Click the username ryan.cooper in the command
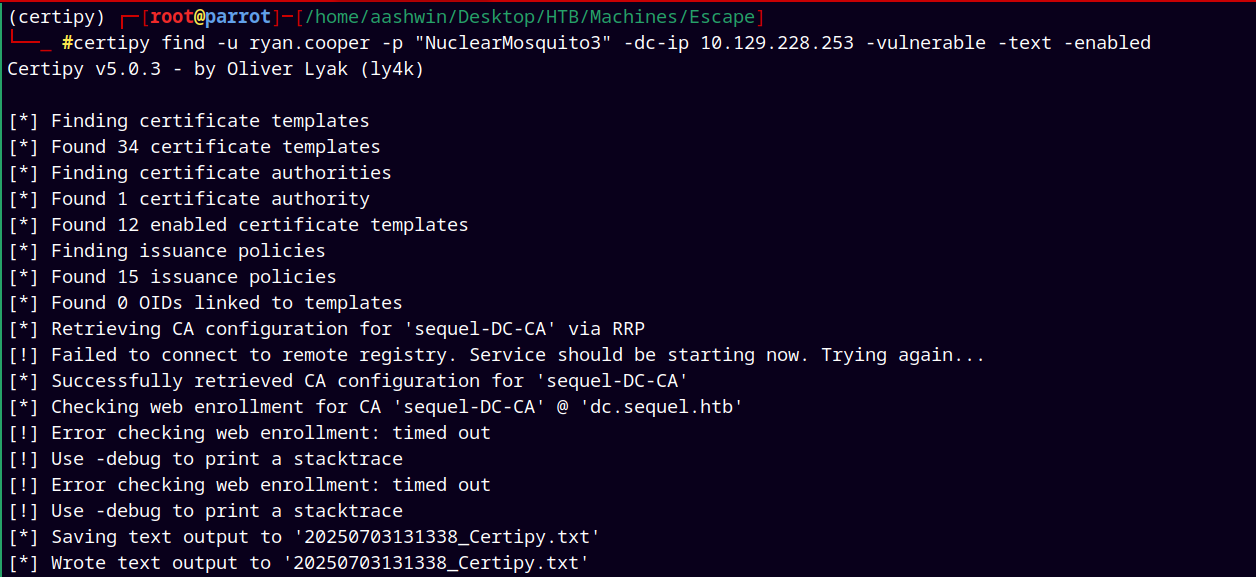Screen dimensions: 1256x577 click(x=310, y=43)
